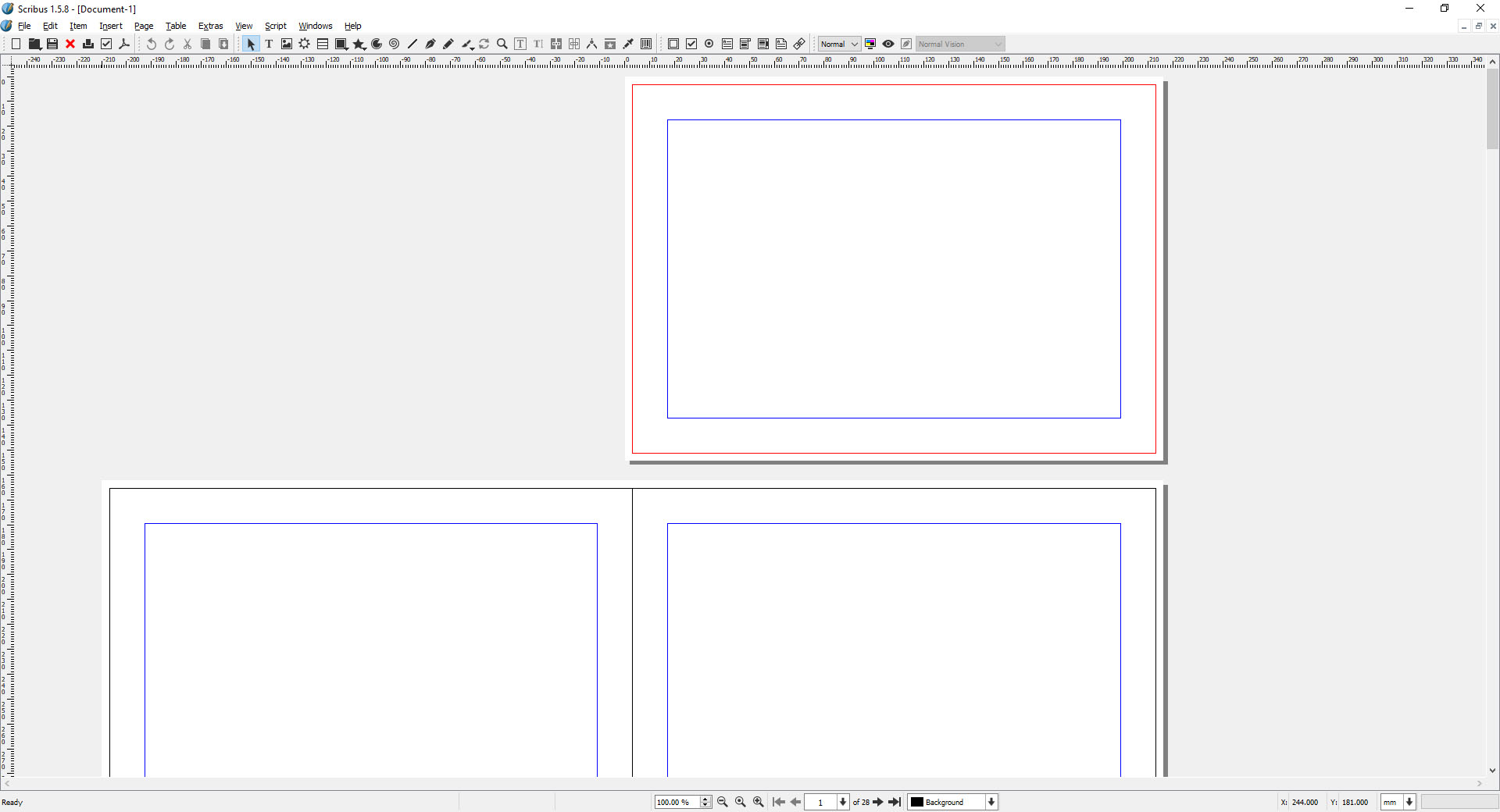The height and width of the screenshot is (812, 1500).
Task: Click the Save as PDF icon
Action: (124, 45)
